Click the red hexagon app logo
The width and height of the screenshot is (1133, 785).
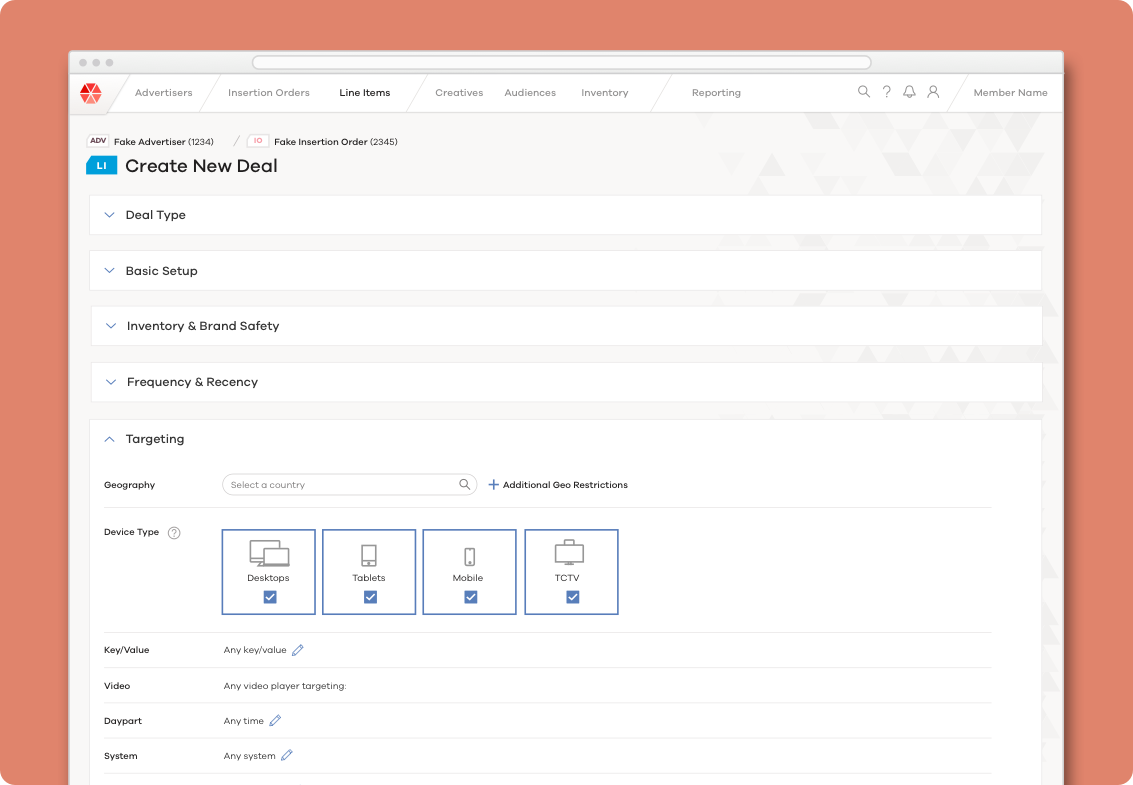pos(91,93)
